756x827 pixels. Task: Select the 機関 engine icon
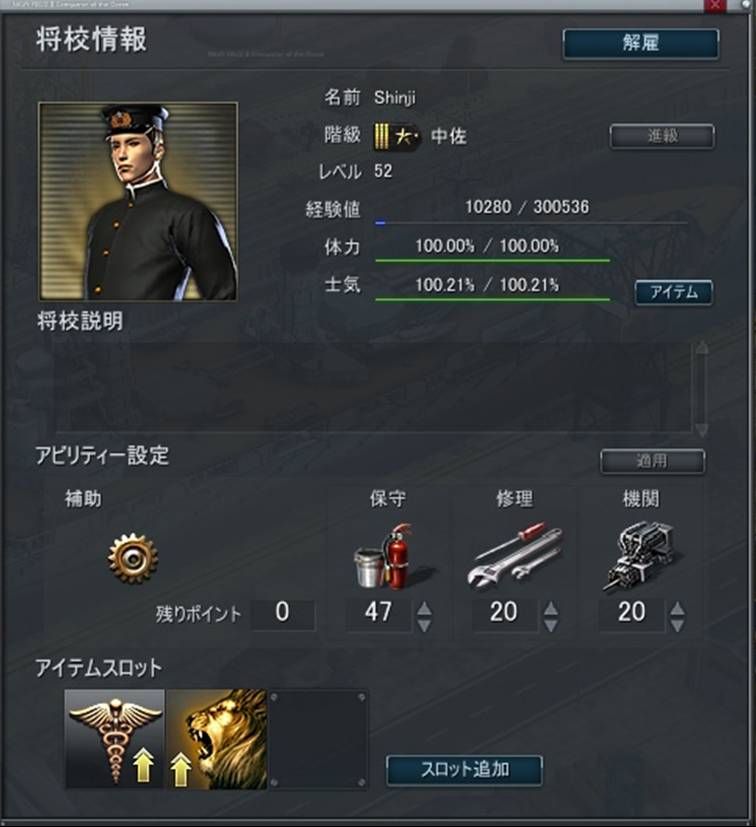(x=641, y=556)
